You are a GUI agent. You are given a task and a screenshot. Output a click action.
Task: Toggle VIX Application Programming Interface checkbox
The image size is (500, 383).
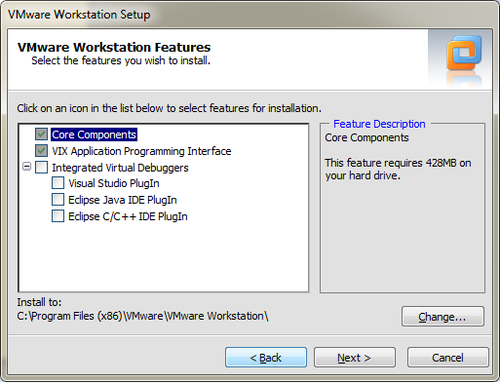pos(41,151)
